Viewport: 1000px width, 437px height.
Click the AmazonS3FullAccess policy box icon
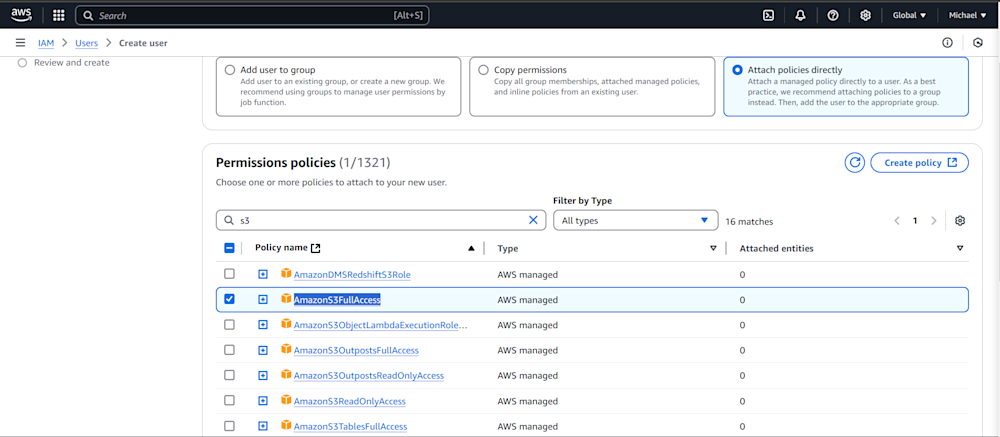pos(286,299)
